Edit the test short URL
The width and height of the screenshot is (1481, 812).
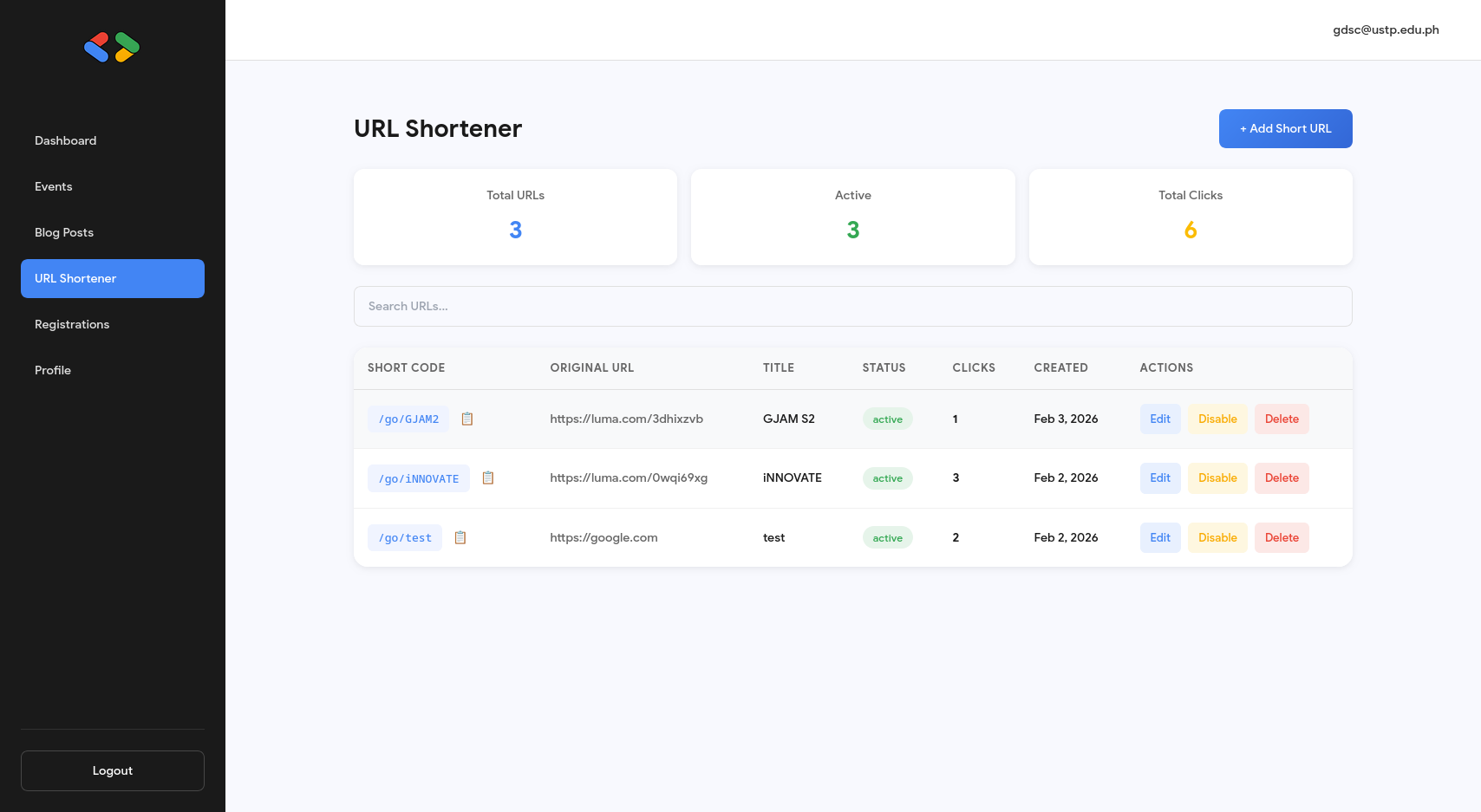pyautogui.click(x=1160, y=537)
